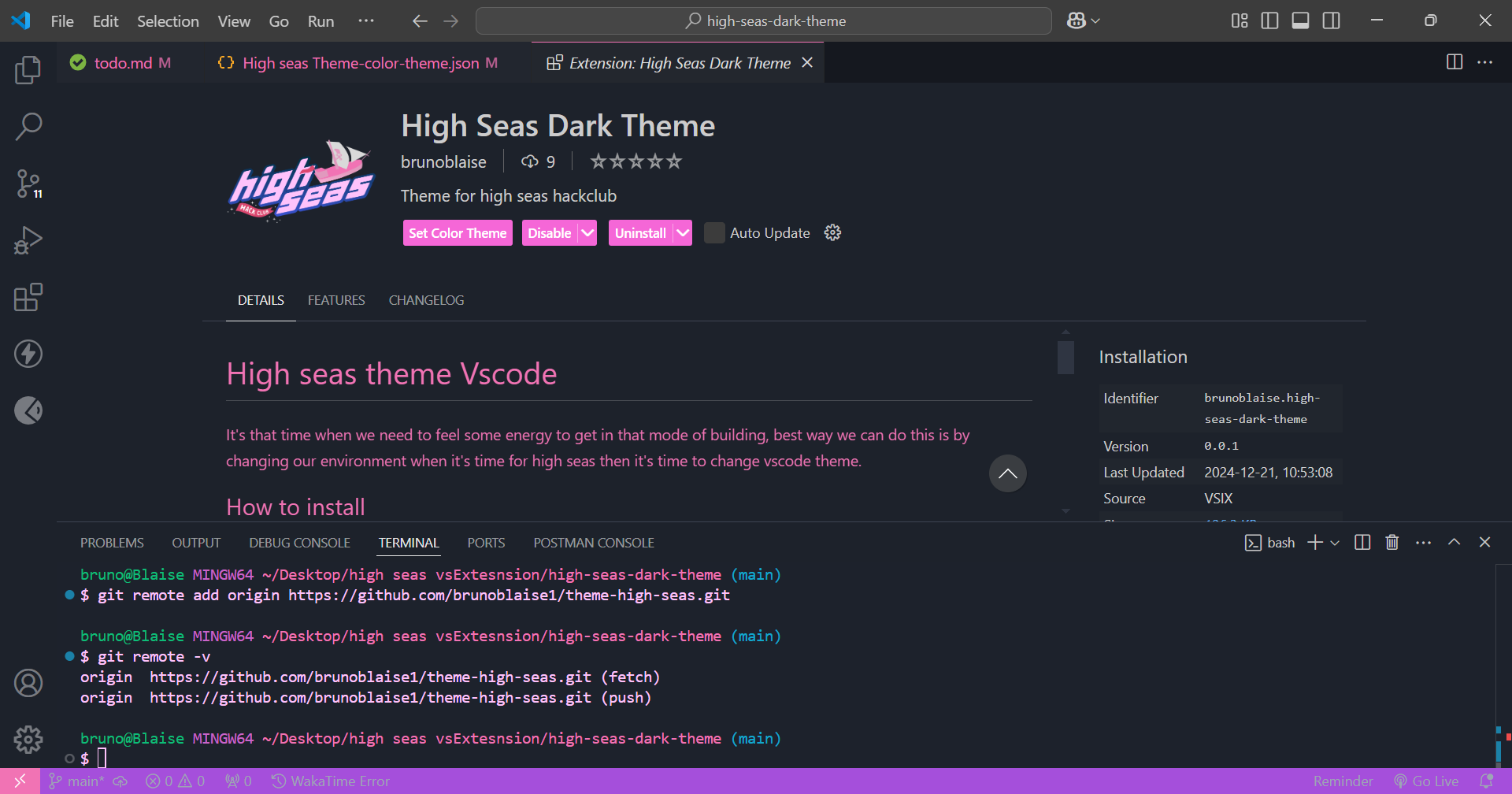This screenshot has height=794, width=1512.
Task: Open the Go menu
Action: (279, 21)
